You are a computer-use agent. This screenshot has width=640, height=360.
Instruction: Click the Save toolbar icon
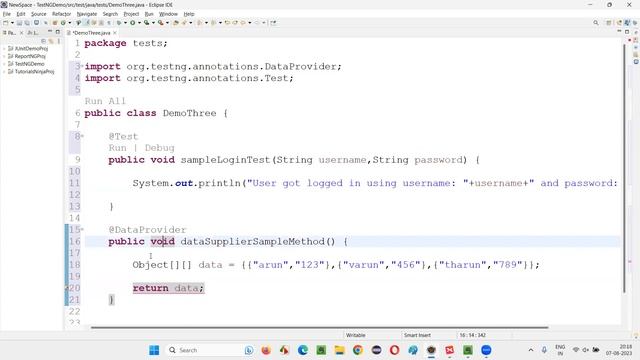point(19,23)
